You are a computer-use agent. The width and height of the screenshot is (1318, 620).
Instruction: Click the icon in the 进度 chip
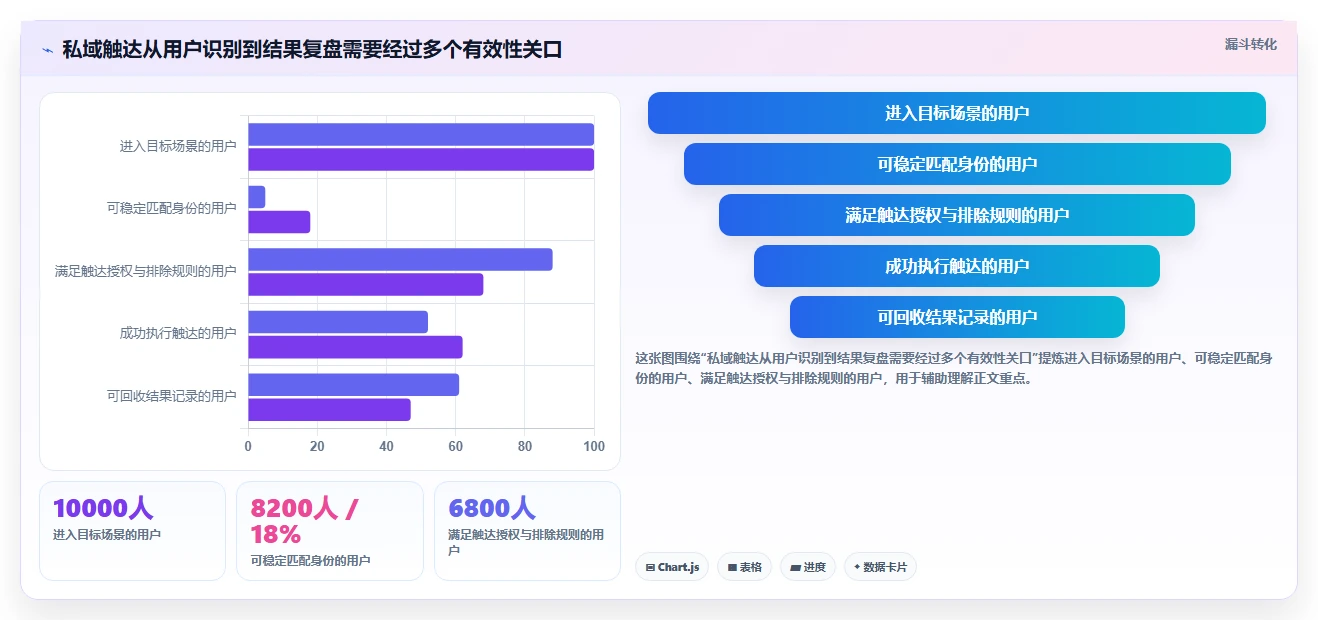pyautogui.click(x=795, y=567)
